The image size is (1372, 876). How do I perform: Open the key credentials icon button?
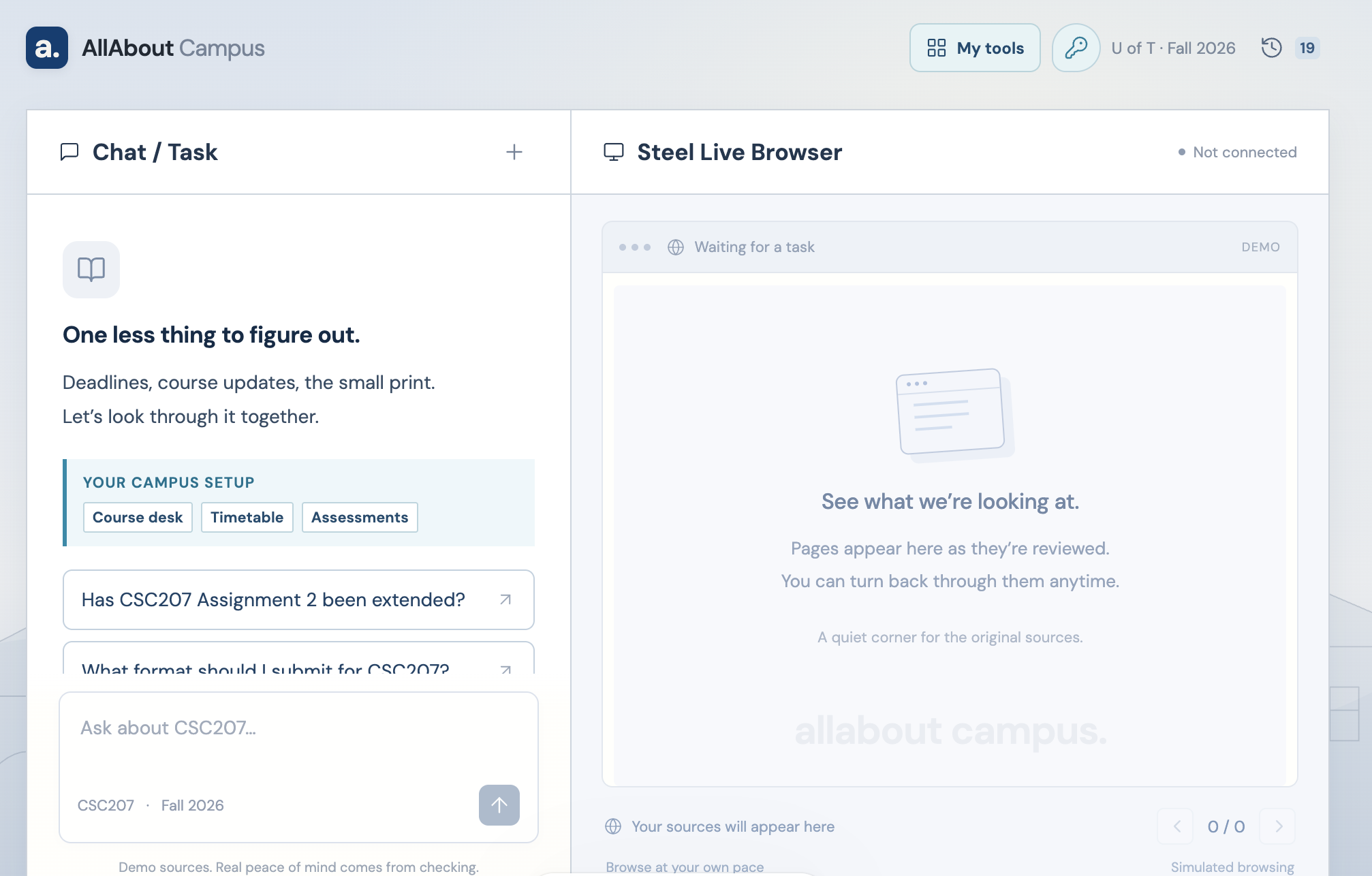1076,48
